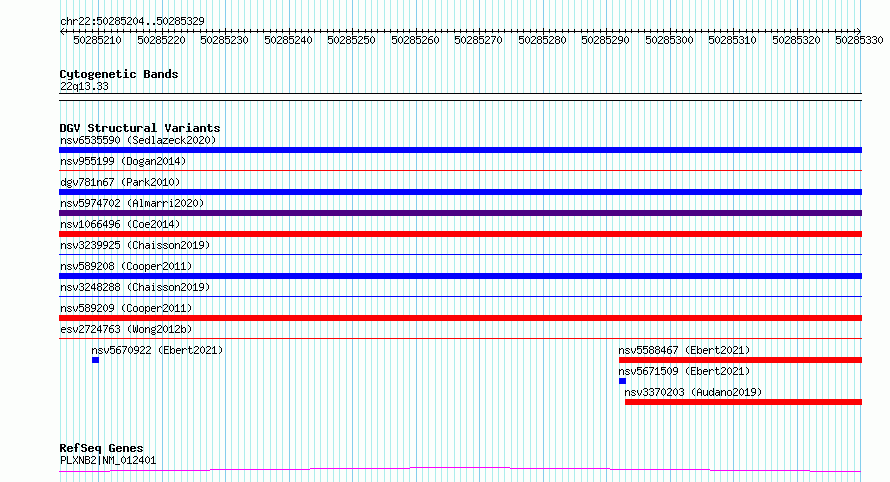Open variant nsv589208 (Cooper2011) label
Screen dimensions: 890x482
pyautogui.click(x=126, y=266)
